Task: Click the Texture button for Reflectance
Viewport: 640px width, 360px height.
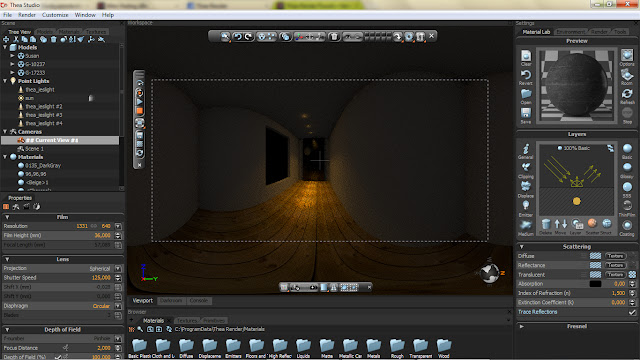Action: pyautogui.click(x=615, y=265)
